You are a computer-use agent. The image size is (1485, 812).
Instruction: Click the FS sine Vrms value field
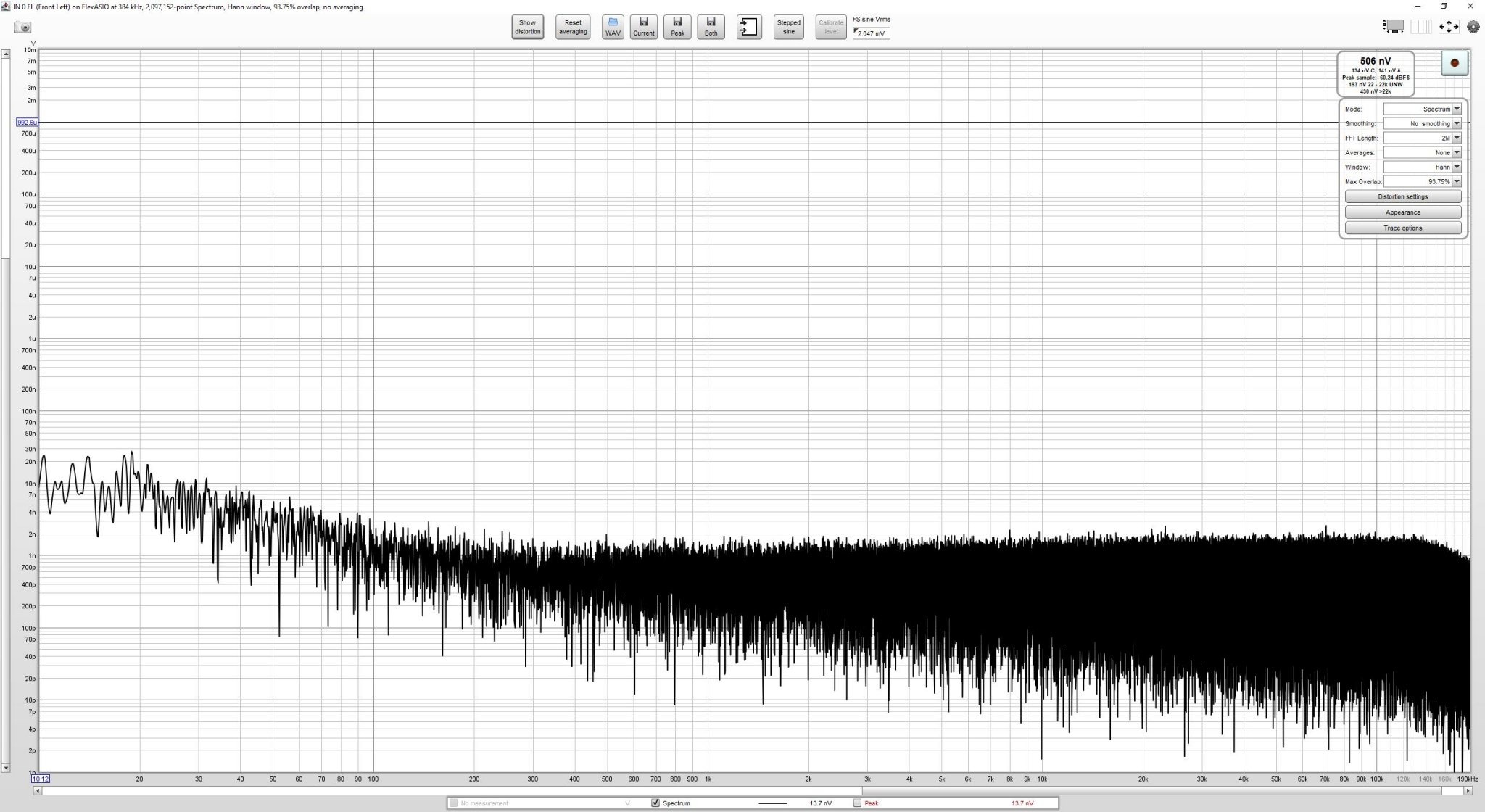[x=871, y=33]
